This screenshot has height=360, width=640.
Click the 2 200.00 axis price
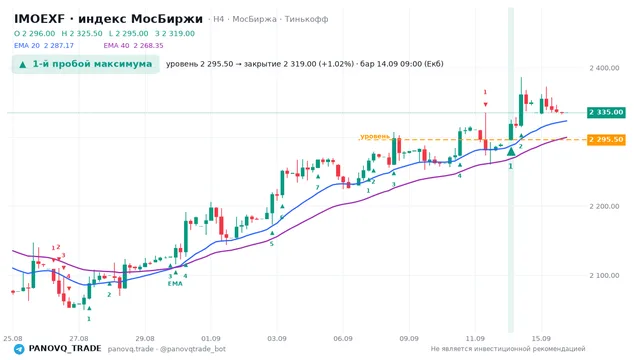click(604, 207)
